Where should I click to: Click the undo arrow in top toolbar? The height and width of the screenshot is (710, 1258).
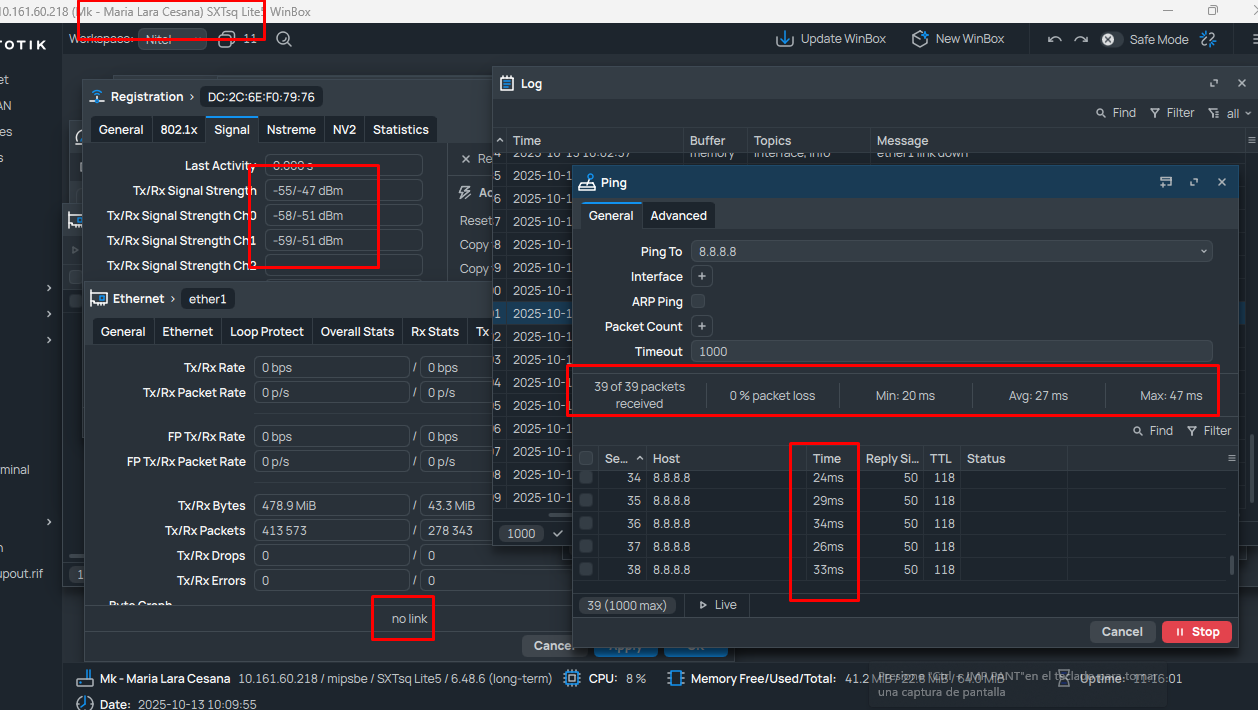[1054, 39]
